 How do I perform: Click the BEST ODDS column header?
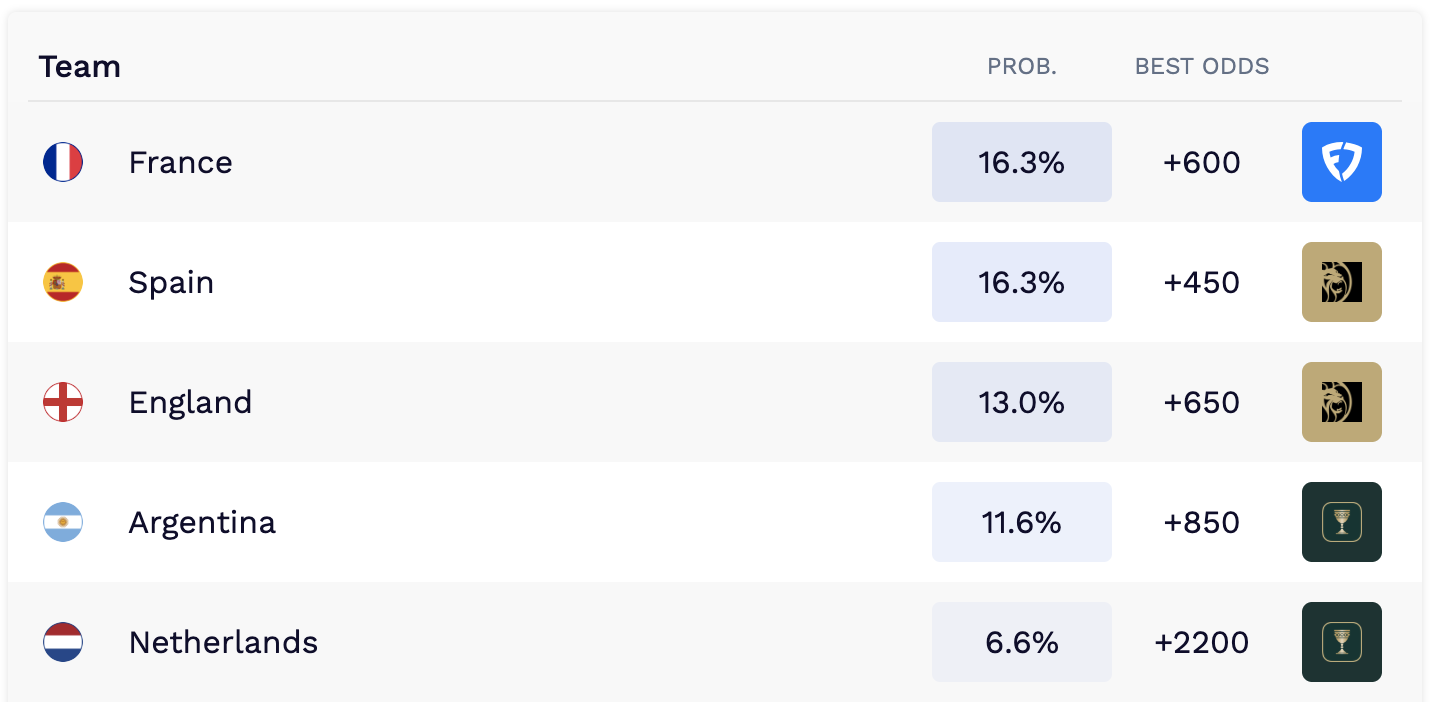pyautogui.click(x=1202, y=67)
